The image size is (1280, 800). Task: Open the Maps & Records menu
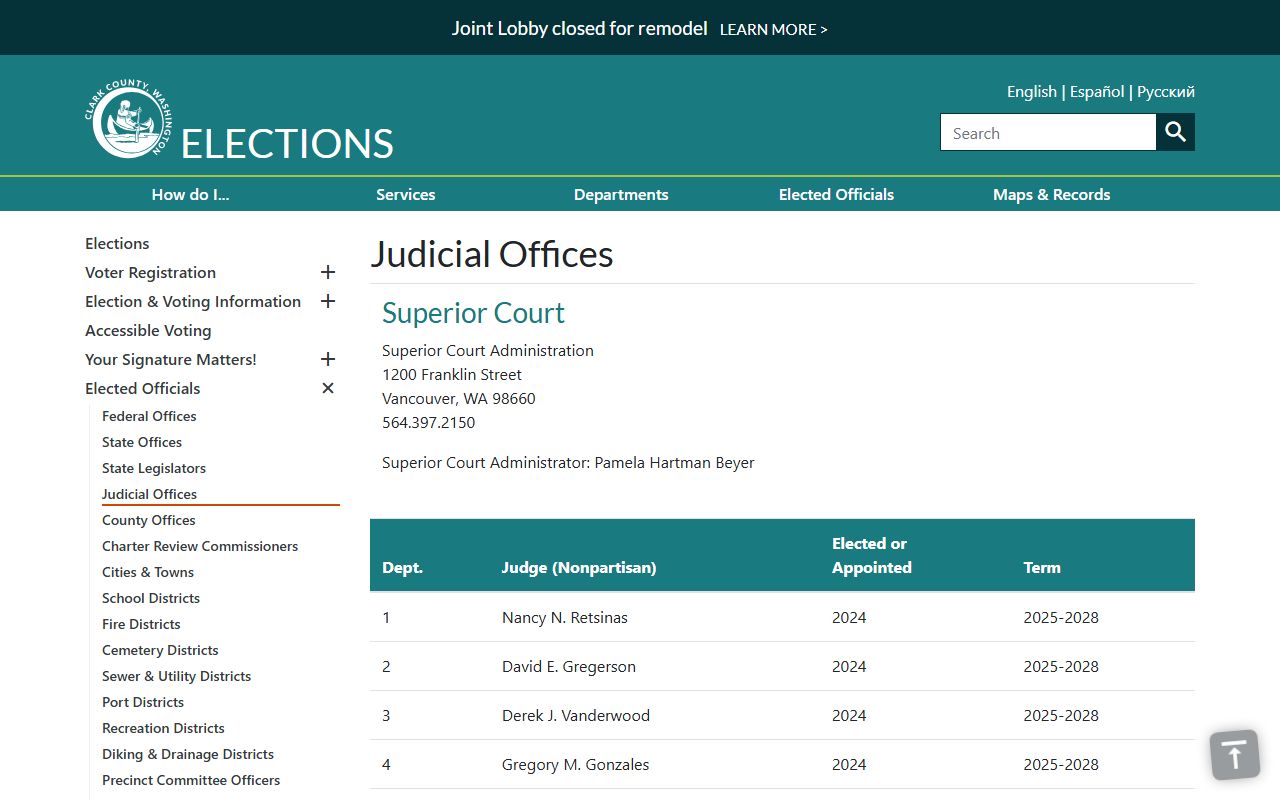tap(1052, 194)
